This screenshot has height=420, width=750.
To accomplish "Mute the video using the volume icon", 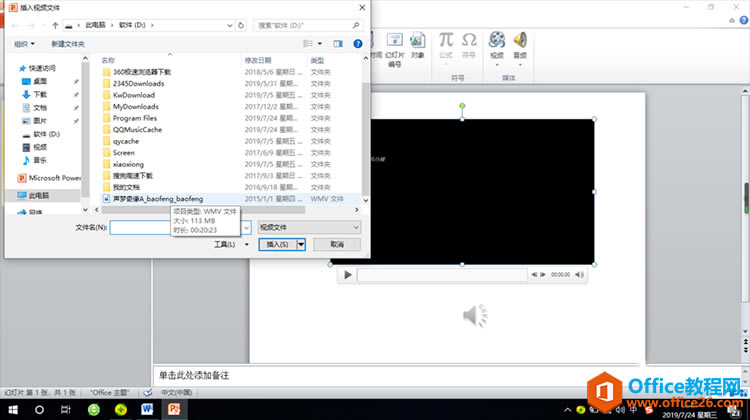I will [579, 275].
